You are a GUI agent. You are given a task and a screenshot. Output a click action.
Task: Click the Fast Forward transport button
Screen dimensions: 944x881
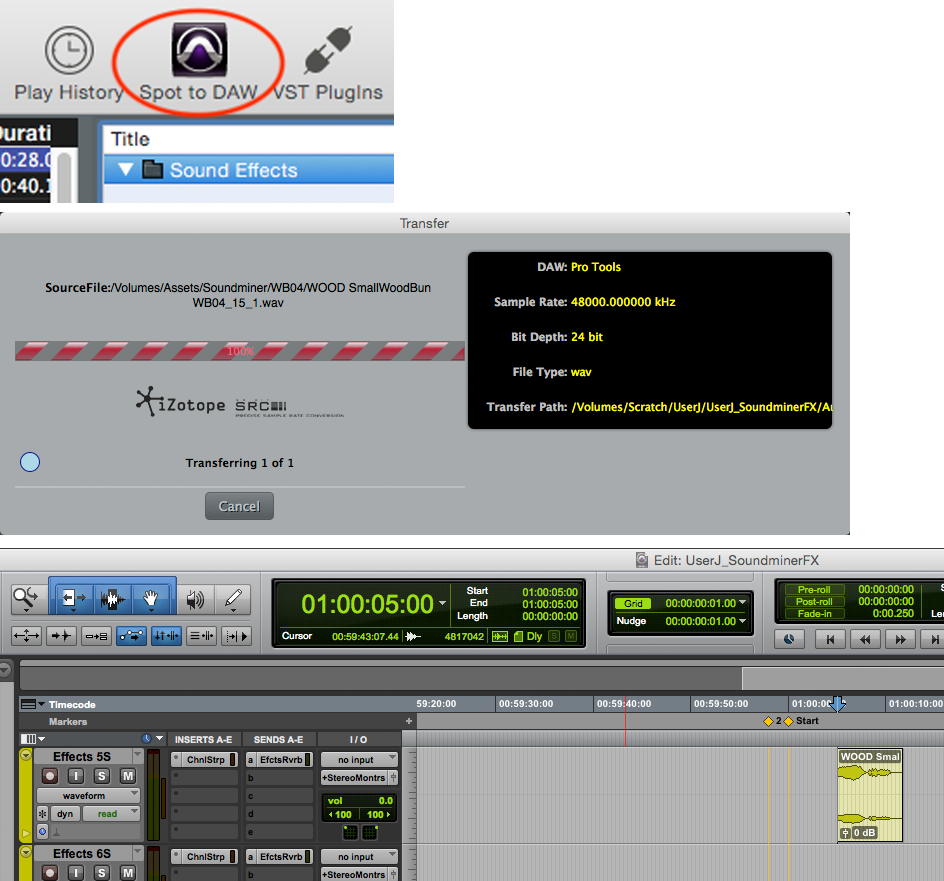click(900, 640)
